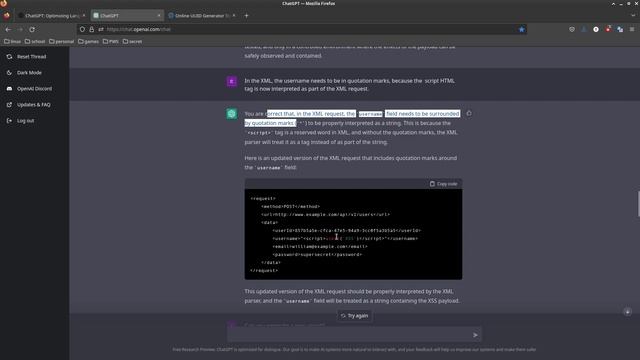Open the Pocket toolbar icon
Image resolution: width=640 pixels, height=360 pixels.
click(572, 29)
